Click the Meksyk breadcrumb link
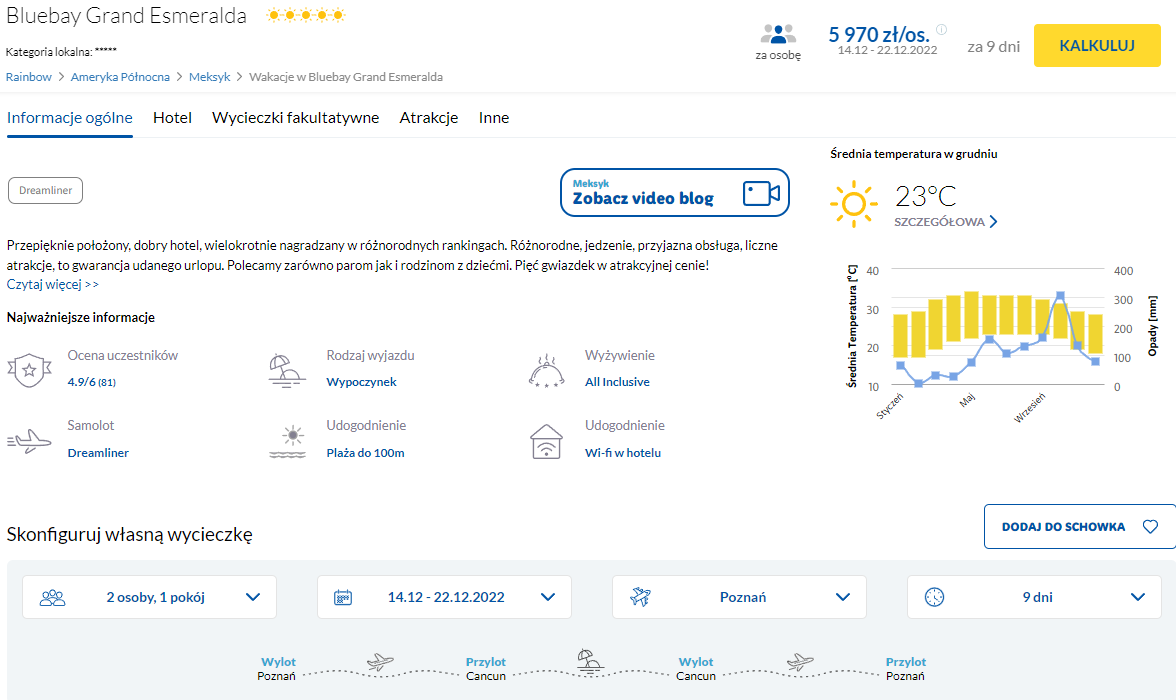The height and width of the screenshot is (700, 1176). point(209,77)
